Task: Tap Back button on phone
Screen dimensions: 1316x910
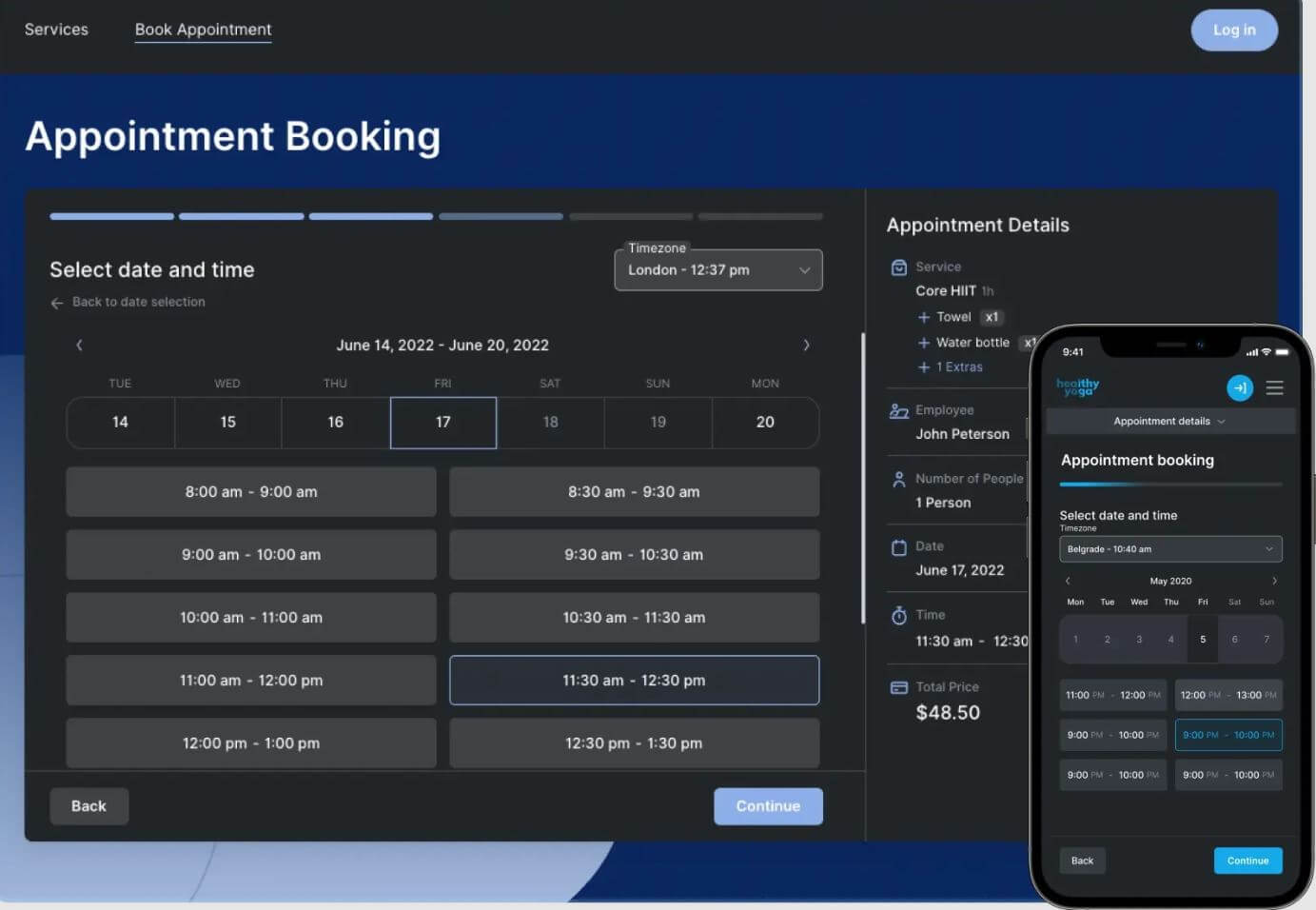Action: pos(1082,861)
